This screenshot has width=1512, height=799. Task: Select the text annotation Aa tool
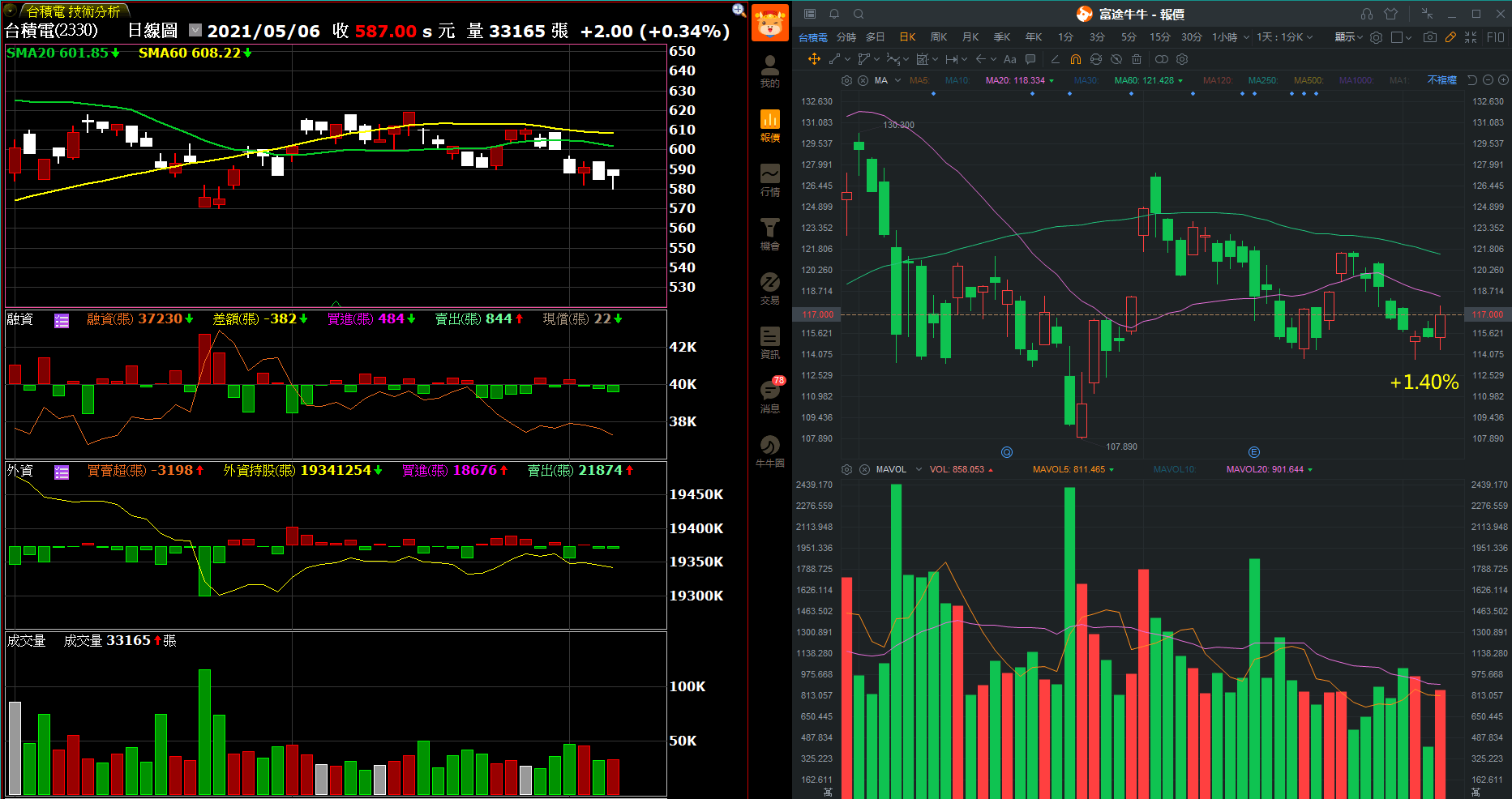1009,59
